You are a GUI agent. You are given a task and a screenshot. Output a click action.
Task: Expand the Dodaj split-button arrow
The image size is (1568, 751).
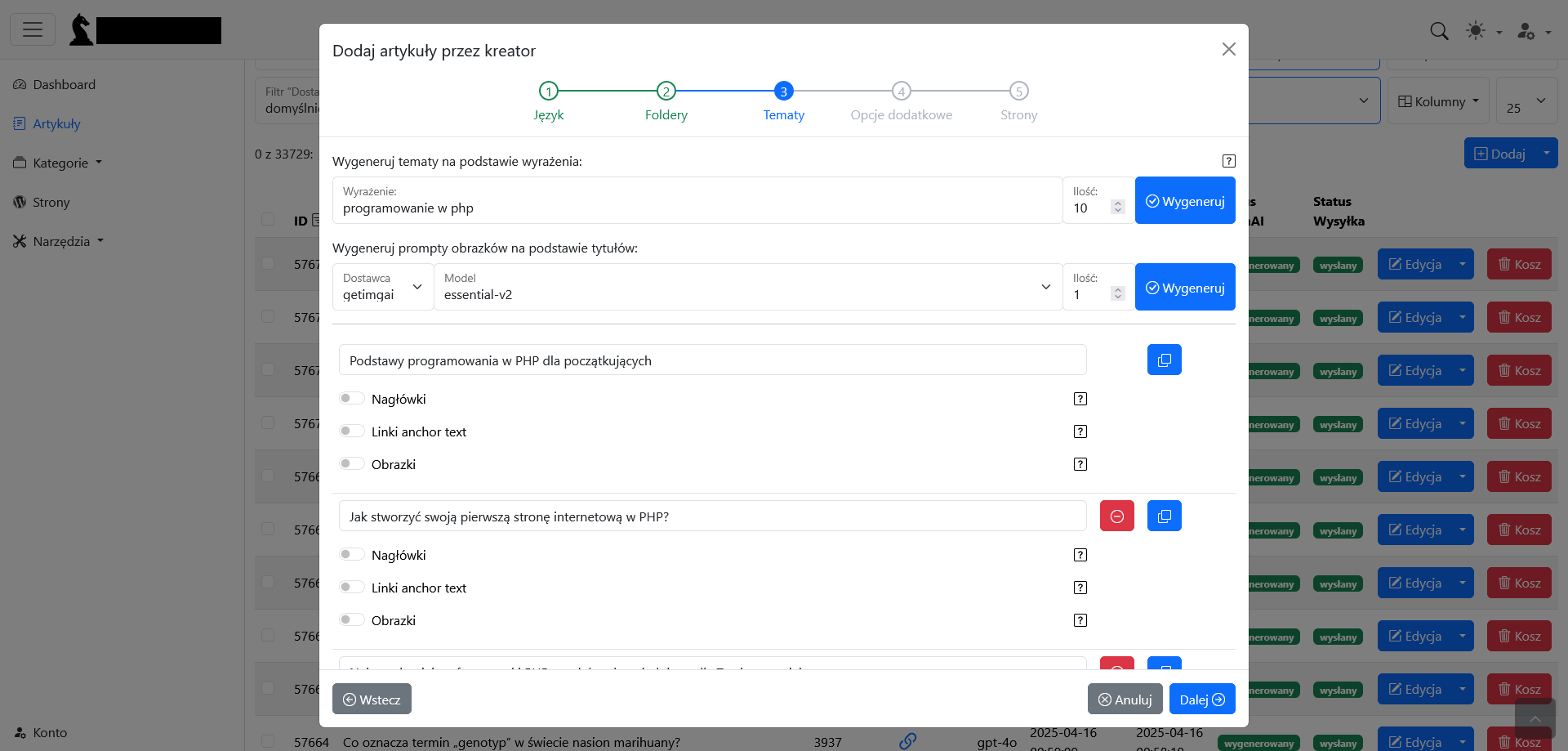click(x=1546, y=154)
